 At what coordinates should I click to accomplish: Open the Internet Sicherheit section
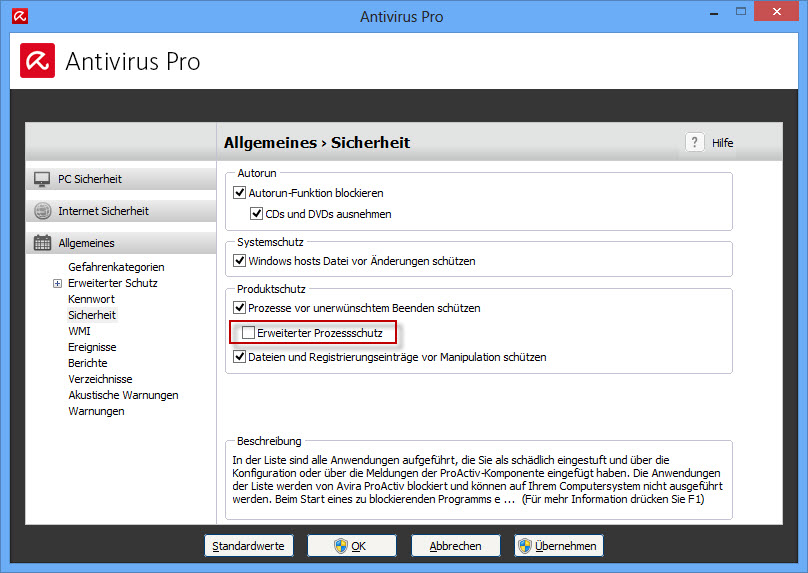pyautogui.click(x=121, y=211)
